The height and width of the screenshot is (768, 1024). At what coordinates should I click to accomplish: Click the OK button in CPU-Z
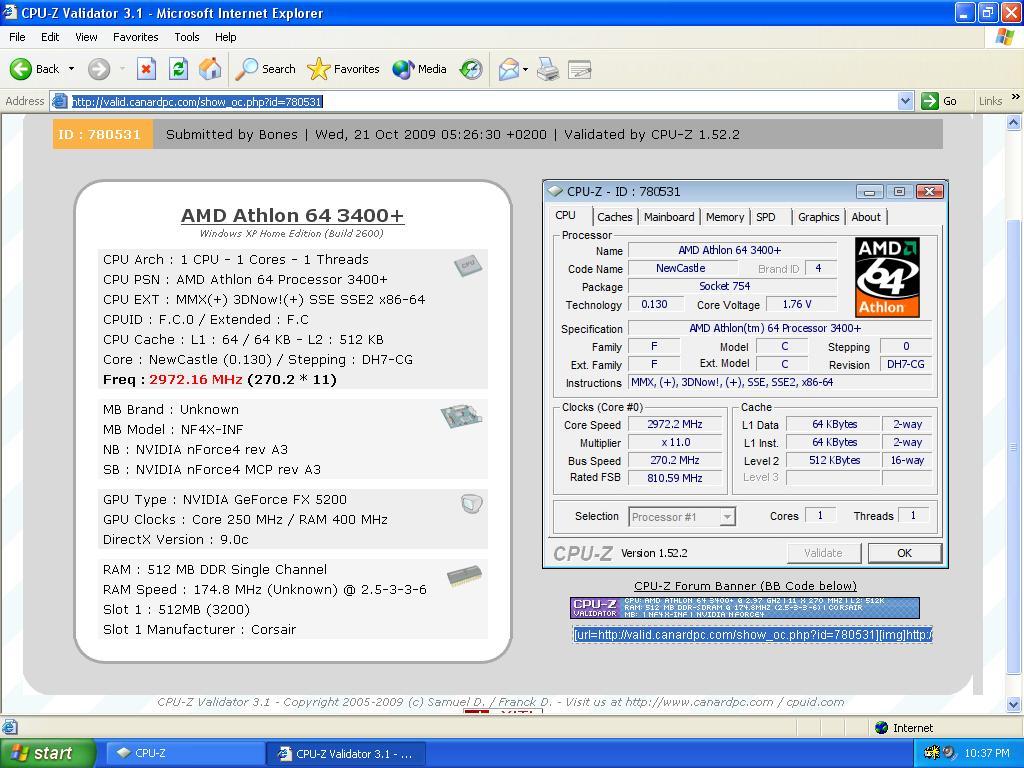click(904, 553)
